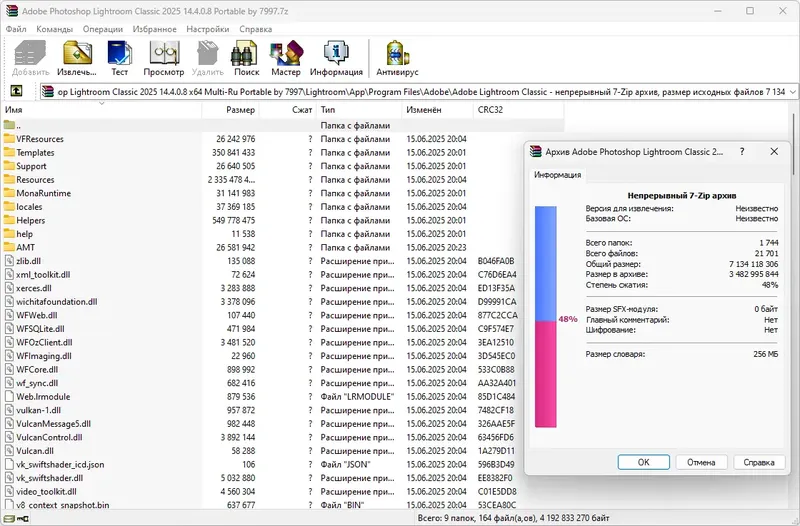This screenshot has height=526, width=800.
Task: Click the Web.lrmodule file icon
Action: [x=9, y=396]
